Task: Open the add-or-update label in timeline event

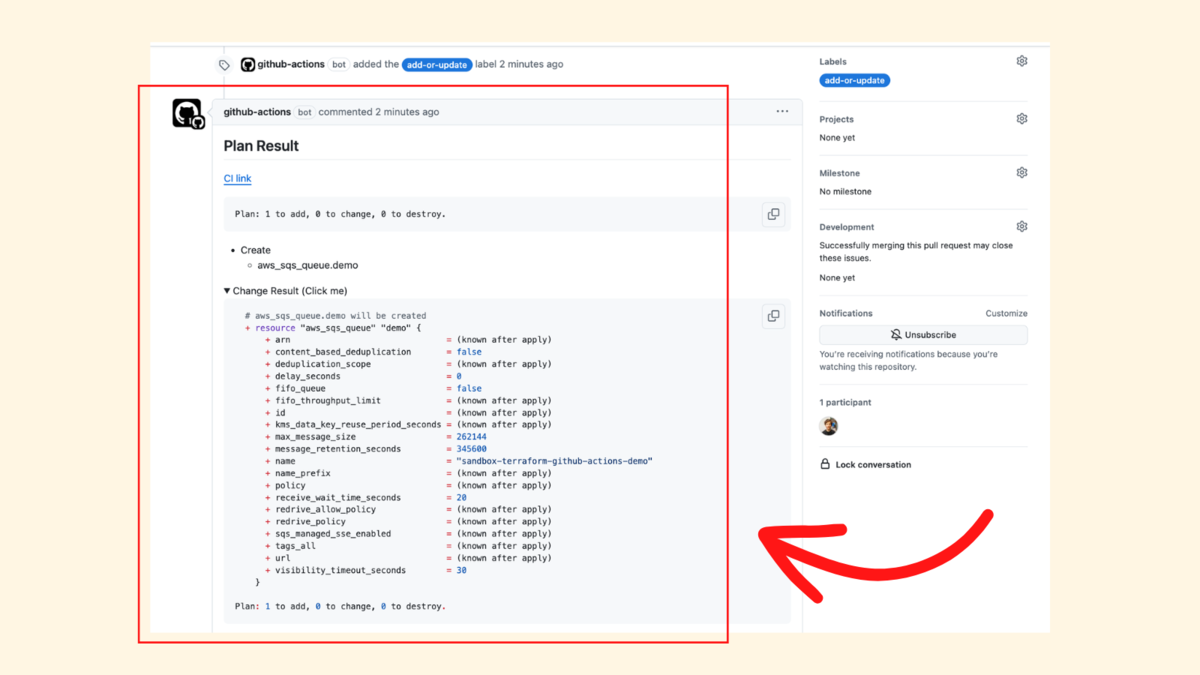Action: [437, 64]
